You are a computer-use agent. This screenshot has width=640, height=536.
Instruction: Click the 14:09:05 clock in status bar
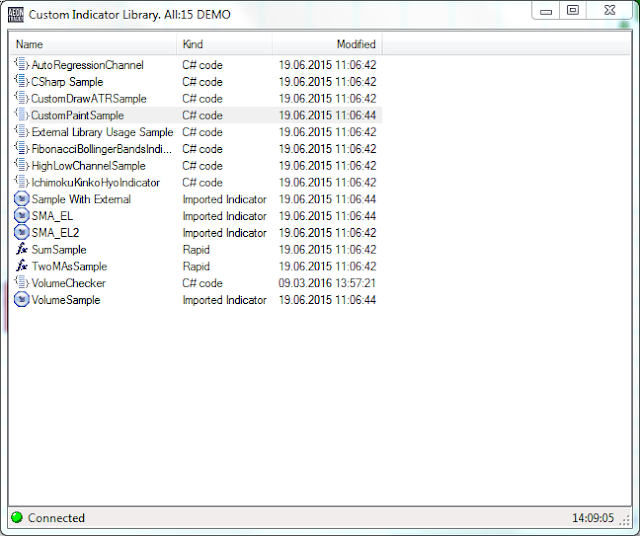(x=593, y=518)
